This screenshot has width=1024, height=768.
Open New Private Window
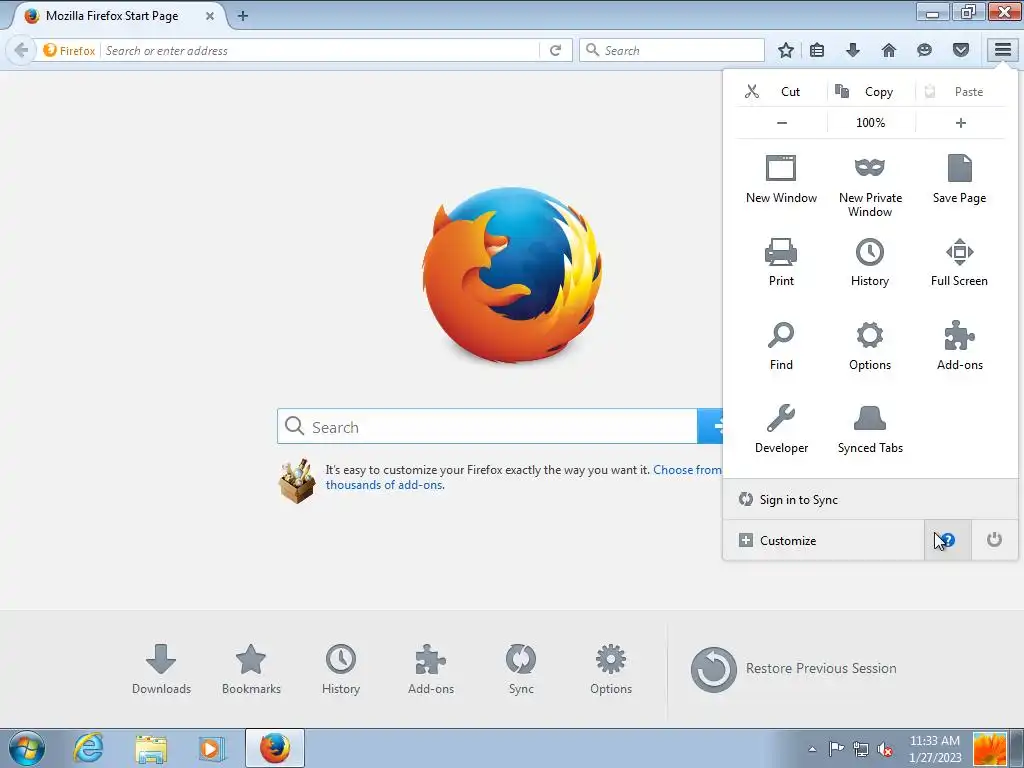870,185
